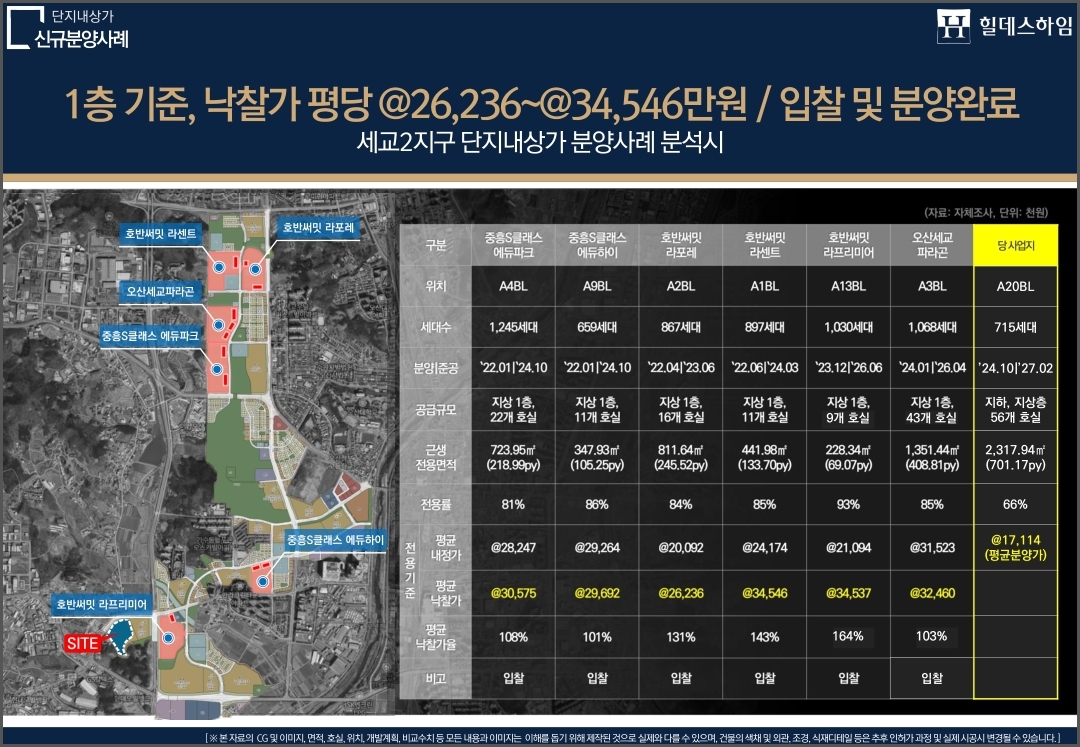Click the blue dot linked to 호반써밋 라프리미어 label
Image resolution: width=1080 pixels, height=747 pixels.
pos(168,638)
